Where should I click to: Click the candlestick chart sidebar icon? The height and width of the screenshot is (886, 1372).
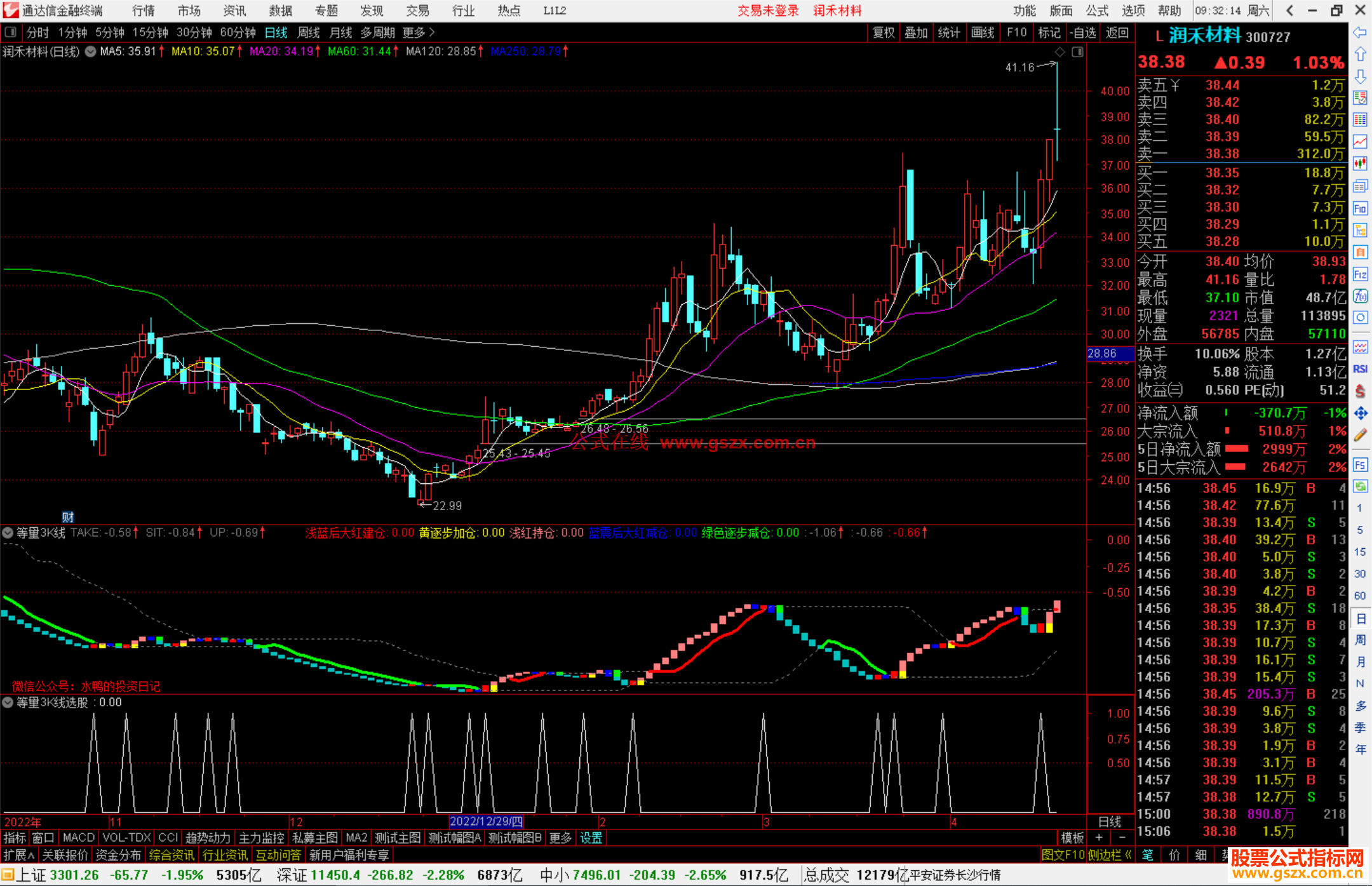(1360, 164)
